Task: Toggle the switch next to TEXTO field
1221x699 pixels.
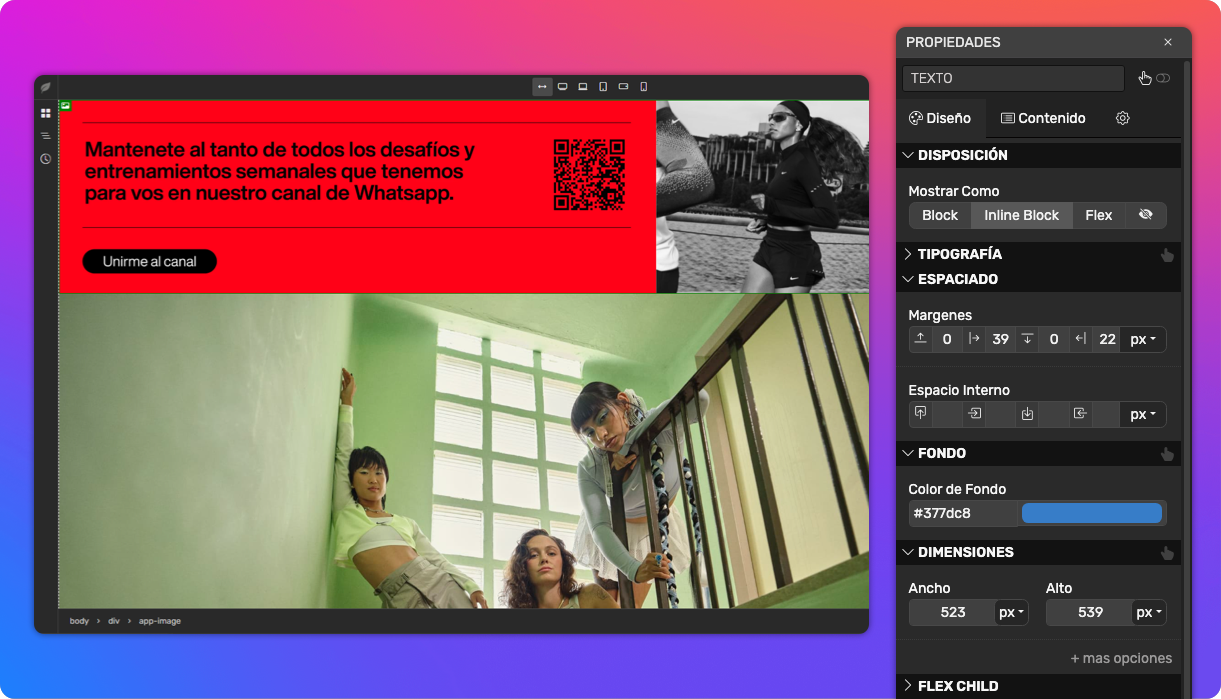Action: coord(1163,78)
